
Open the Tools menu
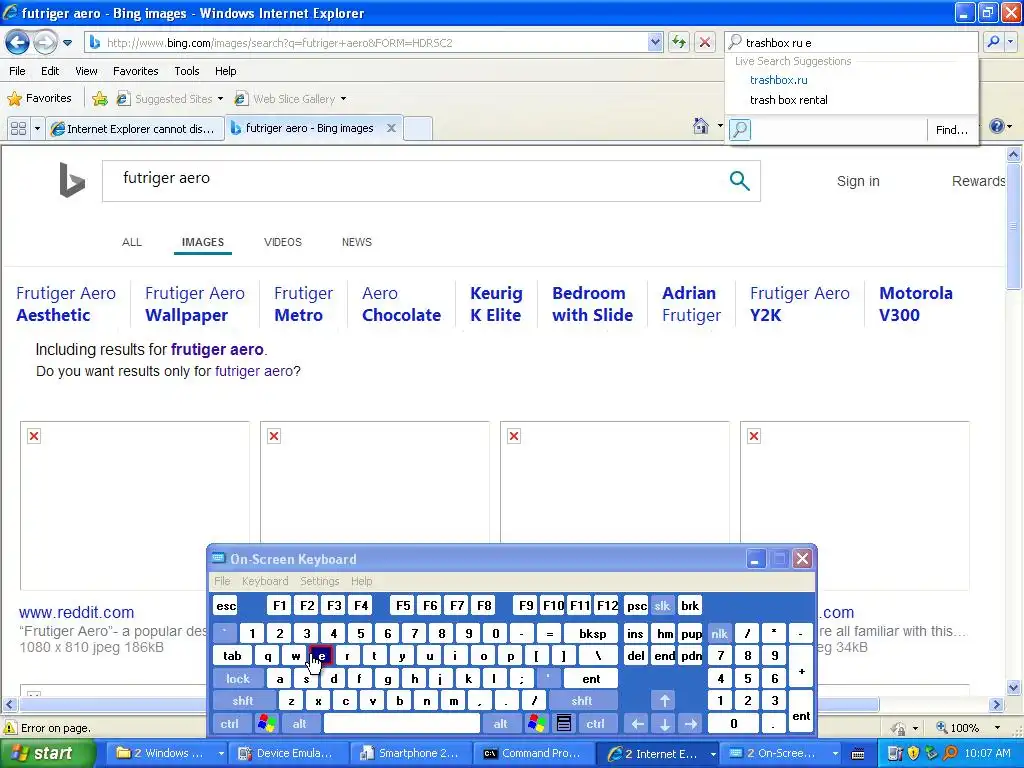point(186,71)
